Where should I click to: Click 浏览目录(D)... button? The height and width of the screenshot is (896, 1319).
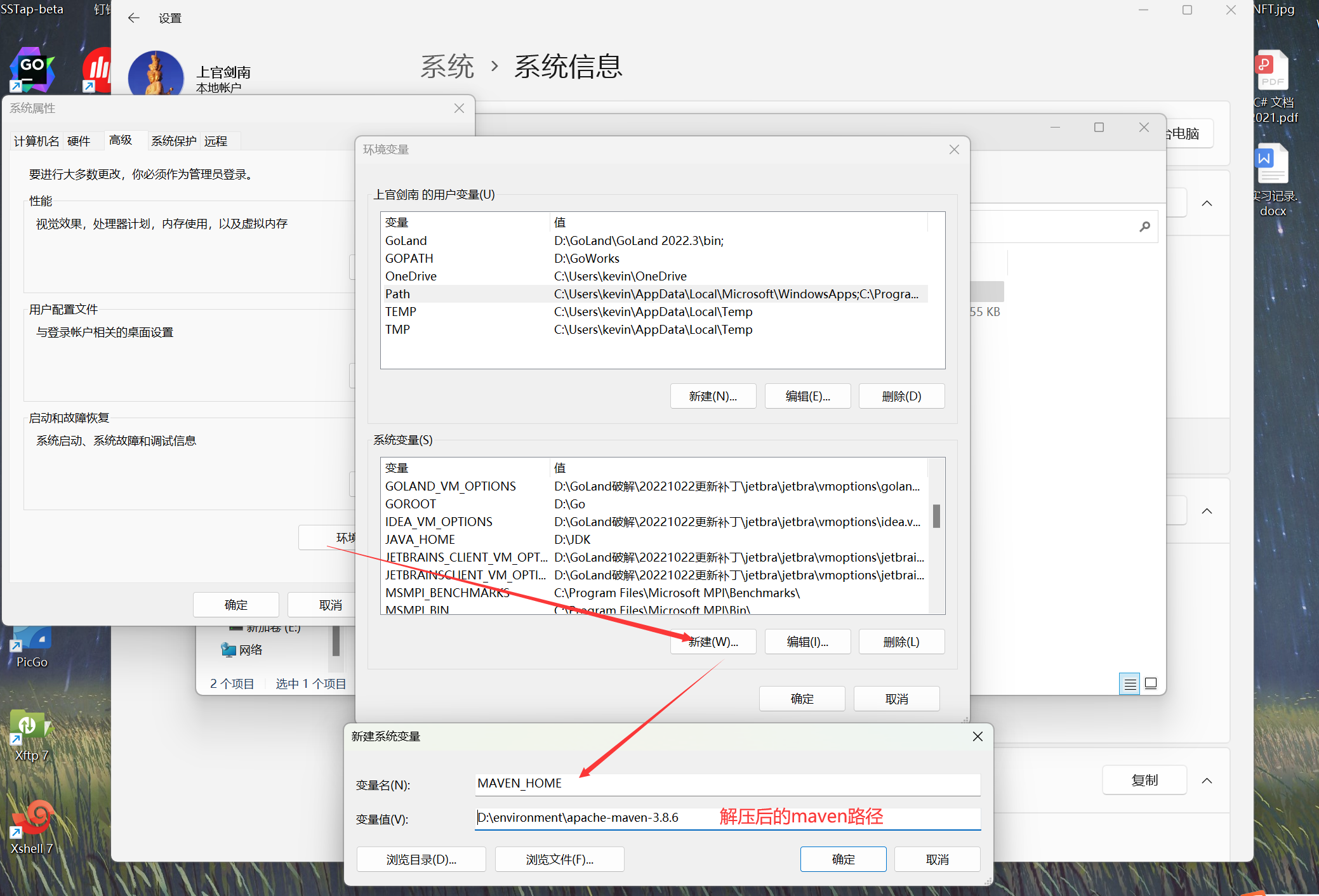tap(421, 859)
